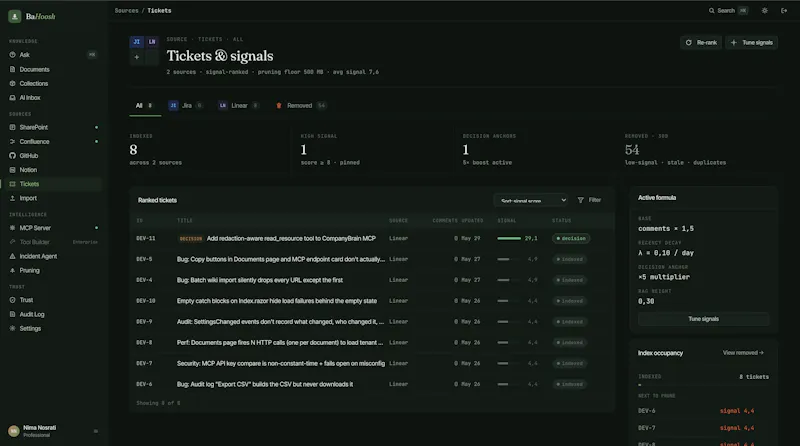Screen dimensions: 800x446
Task: Click the Tool Builder icon
Action: (x=12, y=242)
